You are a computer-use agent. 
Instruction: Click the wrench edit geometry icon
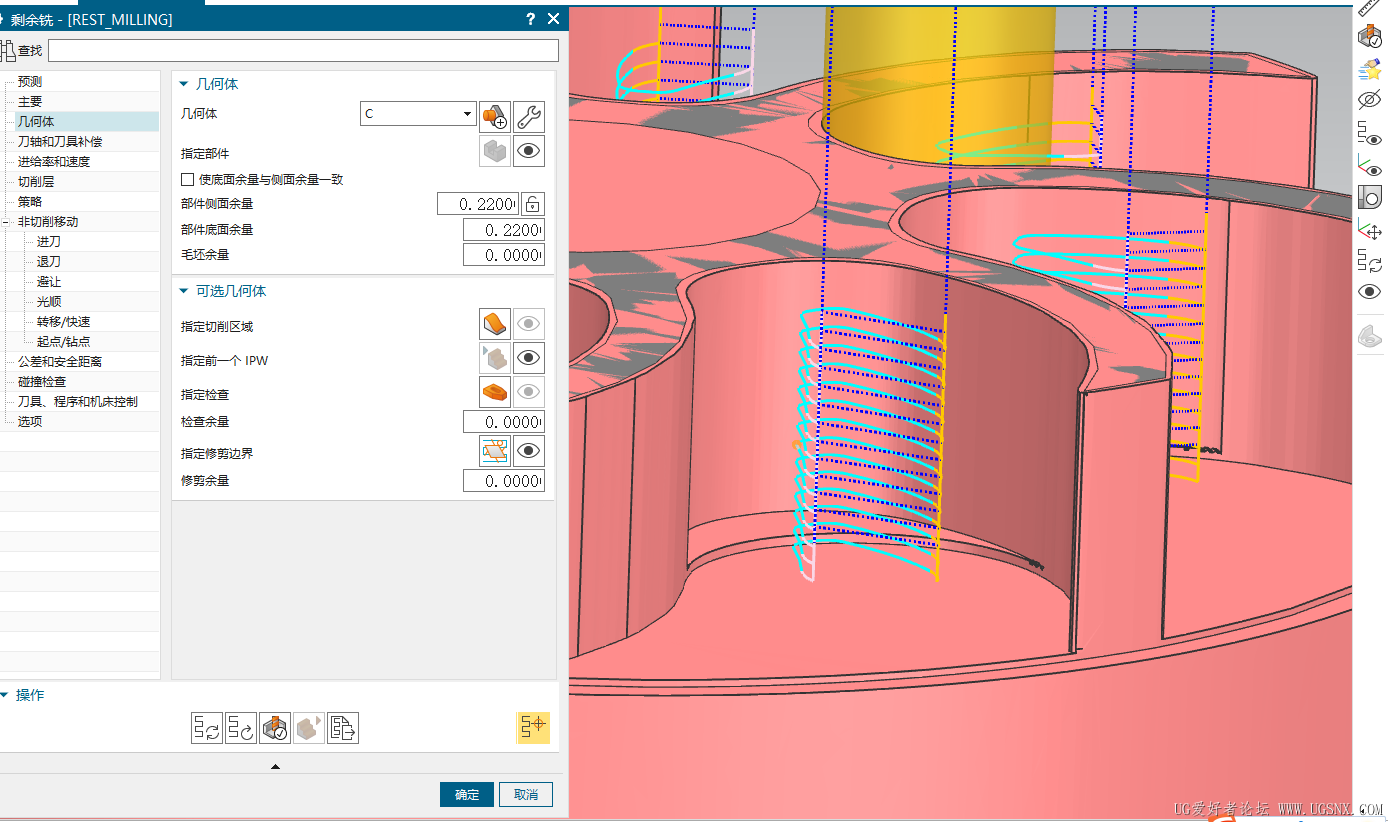point(529,116)
